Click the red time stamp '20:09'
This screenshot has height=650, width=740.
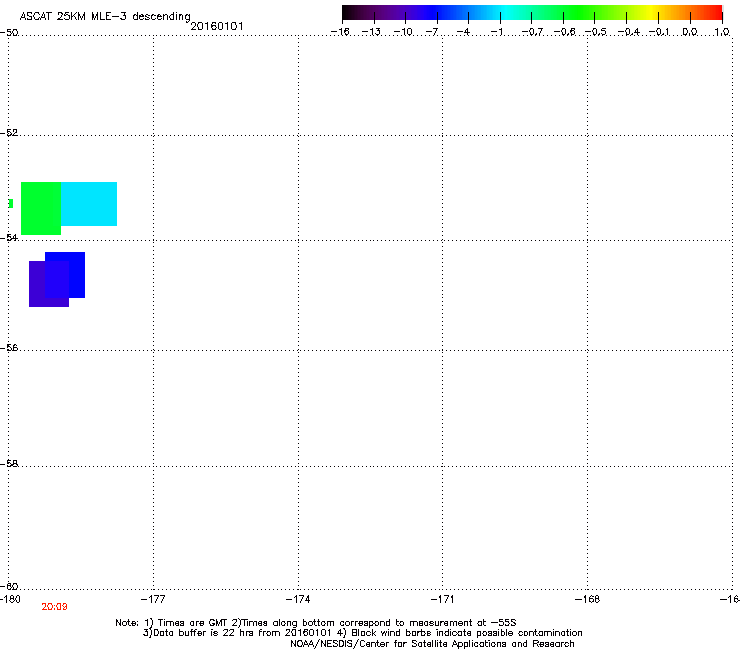(54, 607)
